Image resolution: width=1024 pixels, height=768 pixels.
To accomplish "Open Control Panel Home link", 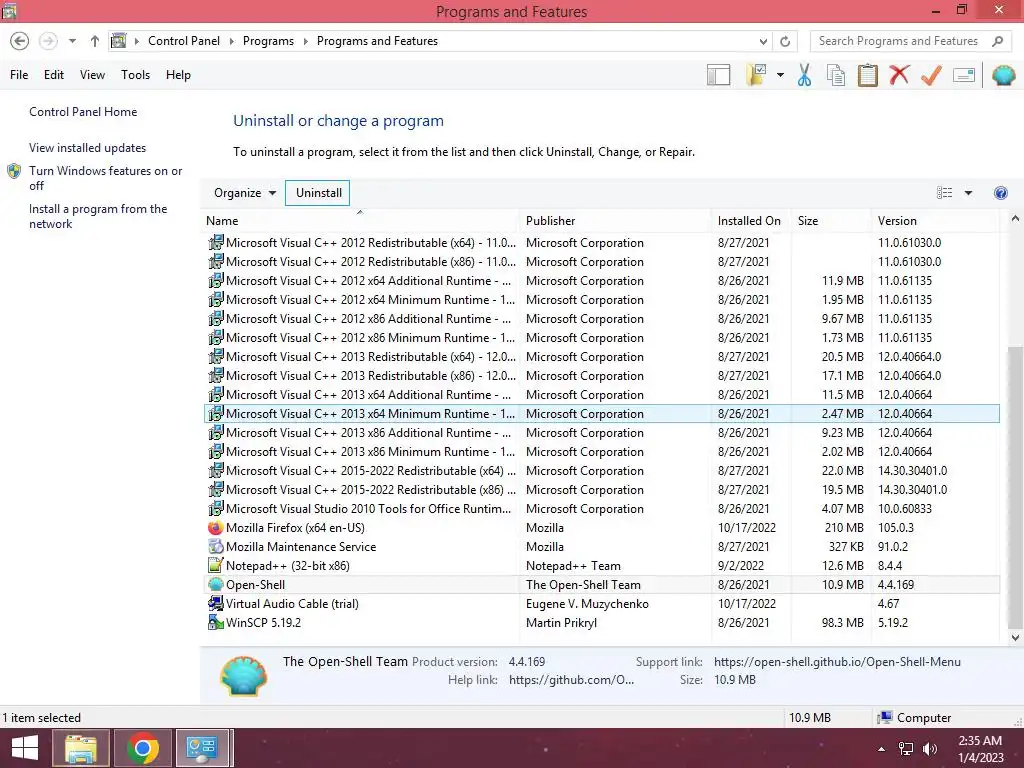I will 83,112.
